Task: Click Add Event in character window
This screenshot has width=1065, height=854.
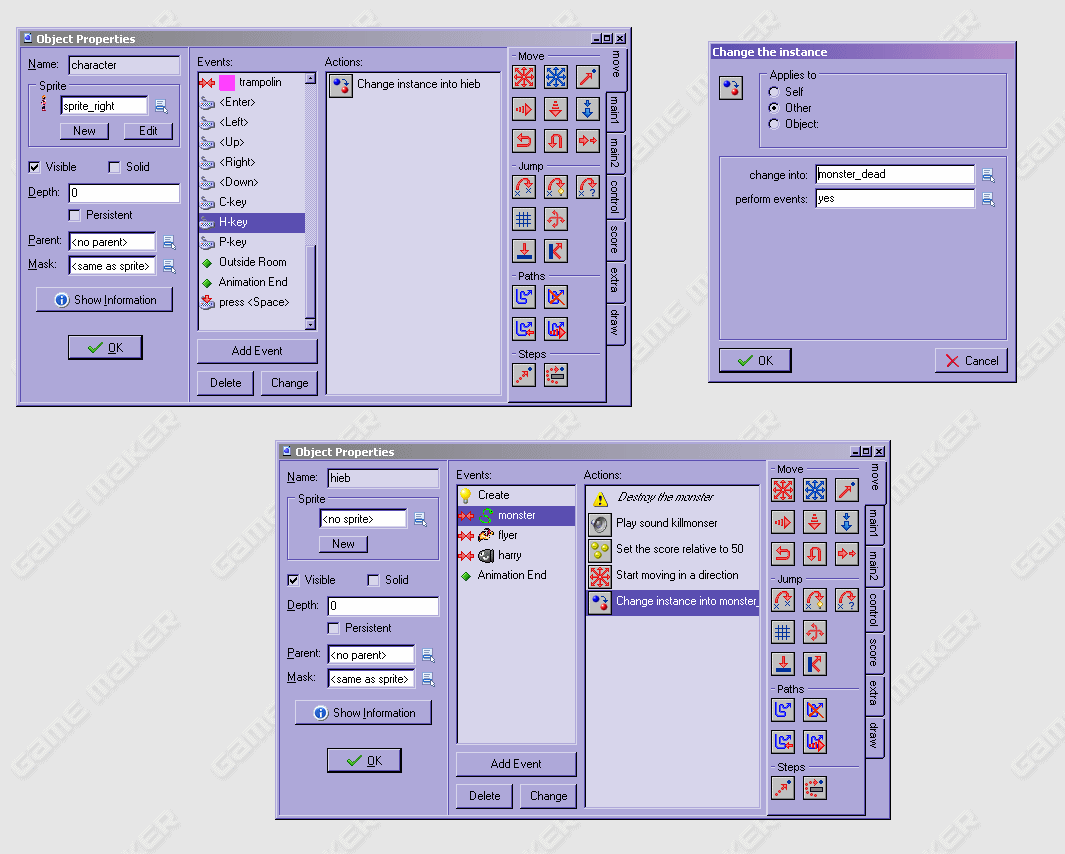Action: coord(257,351)
